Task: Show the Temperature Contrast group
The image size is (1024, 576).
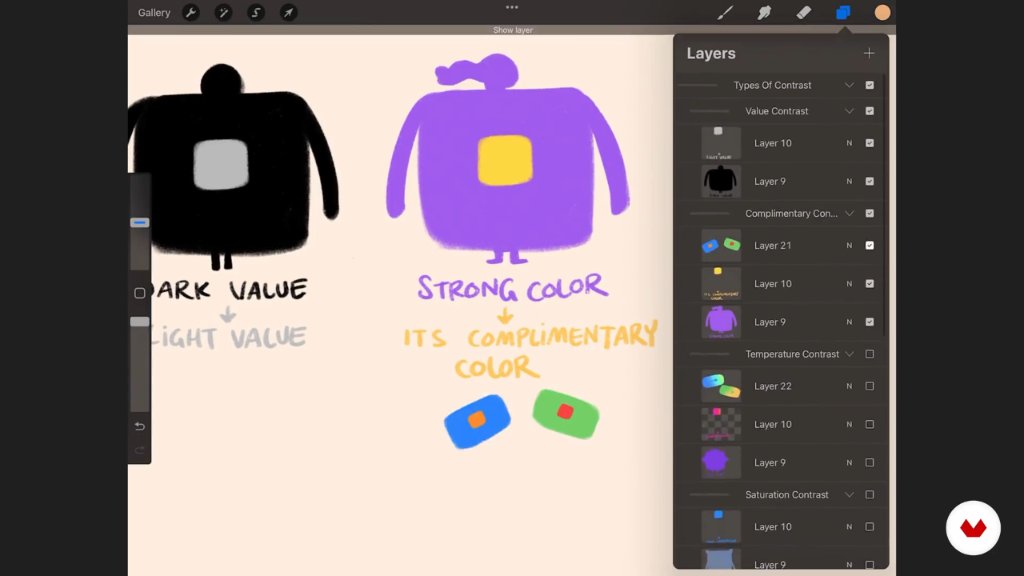Action: (x=869, y=354)
